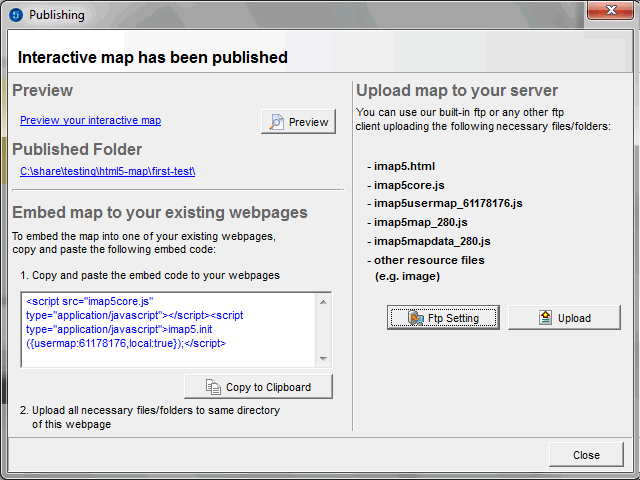The image size is (640, 480).
Task: Click the embed code scrollbar down arrow
Action: pos(323,358)
